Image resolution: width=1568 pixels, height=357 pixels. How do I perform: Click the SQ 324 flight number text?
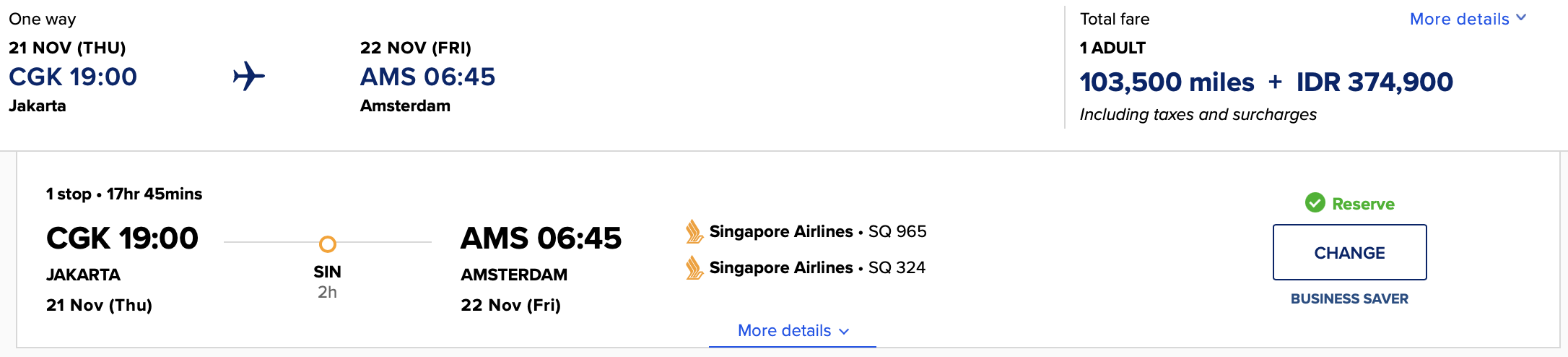click(897, 267)
